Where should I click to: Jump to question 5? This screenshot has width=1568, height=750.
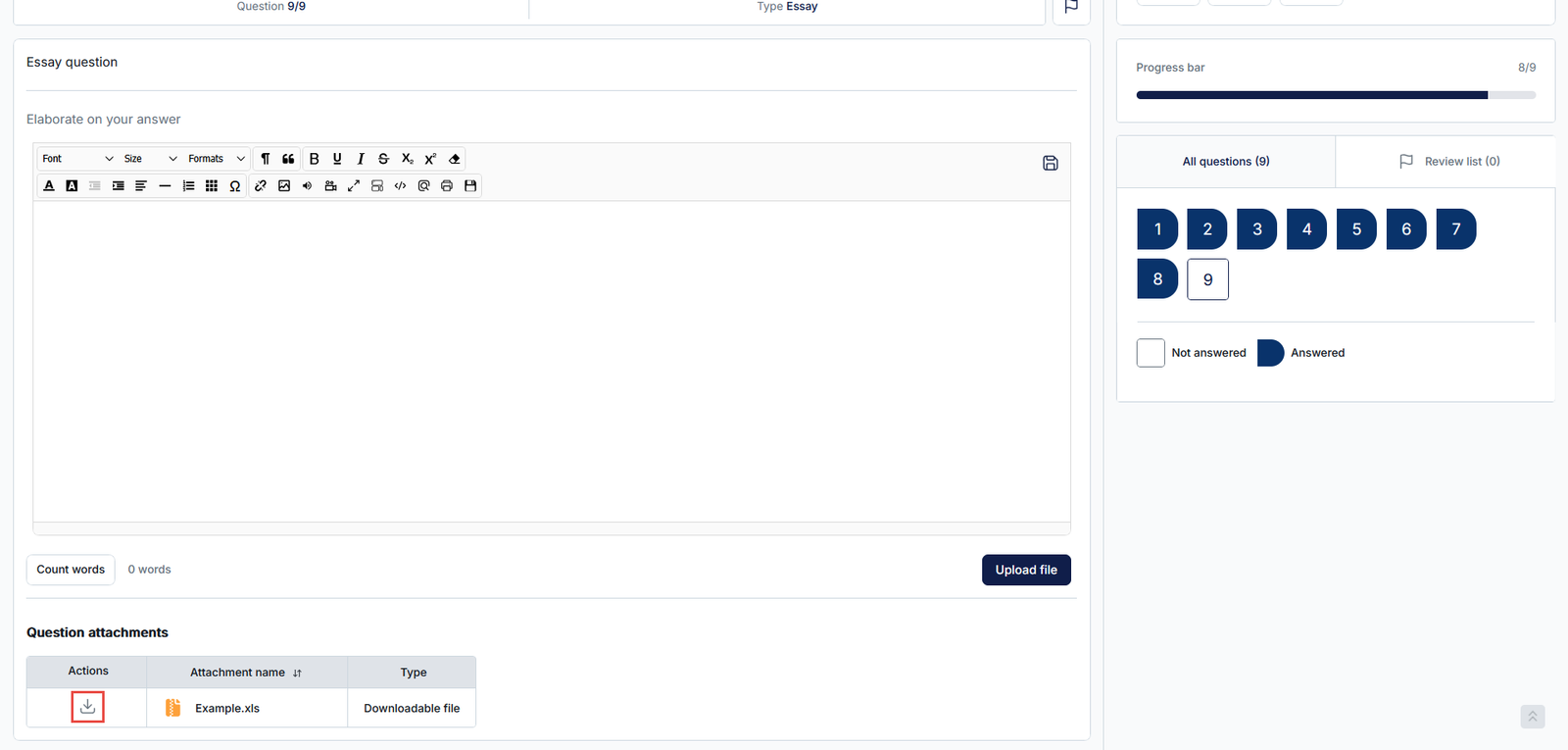[x=1356, y=229]
